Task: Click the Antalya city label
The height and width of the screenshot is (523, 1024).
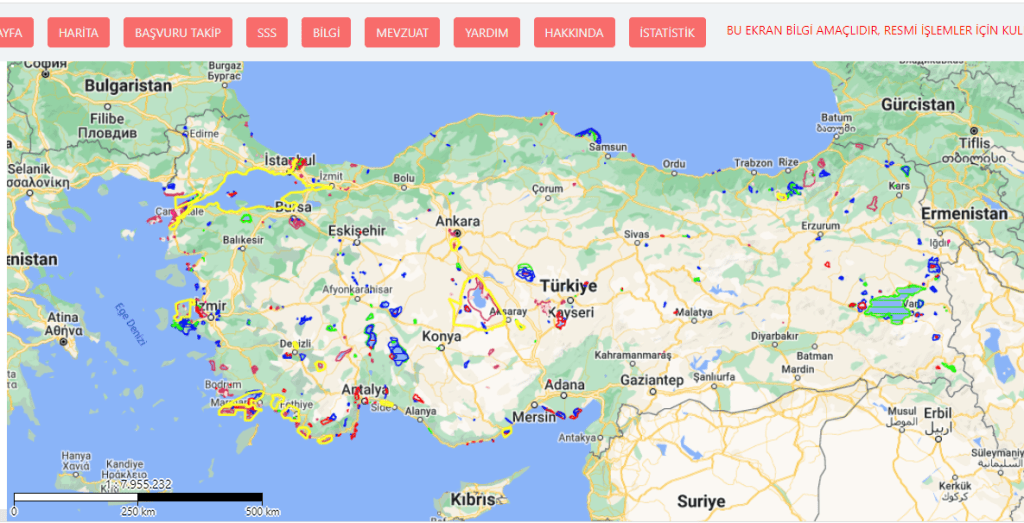Action: click(x=364, y=389)
